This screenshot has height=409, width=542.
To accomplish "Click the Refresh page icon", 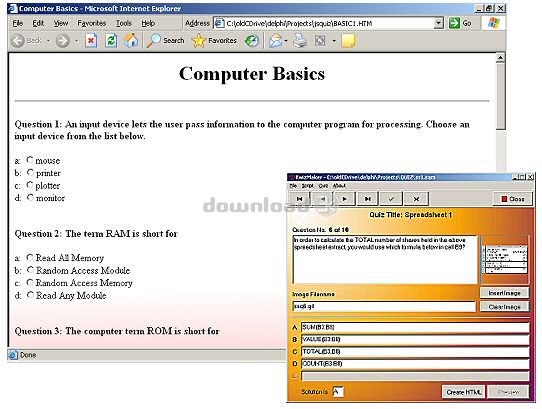I will [111, 41].
